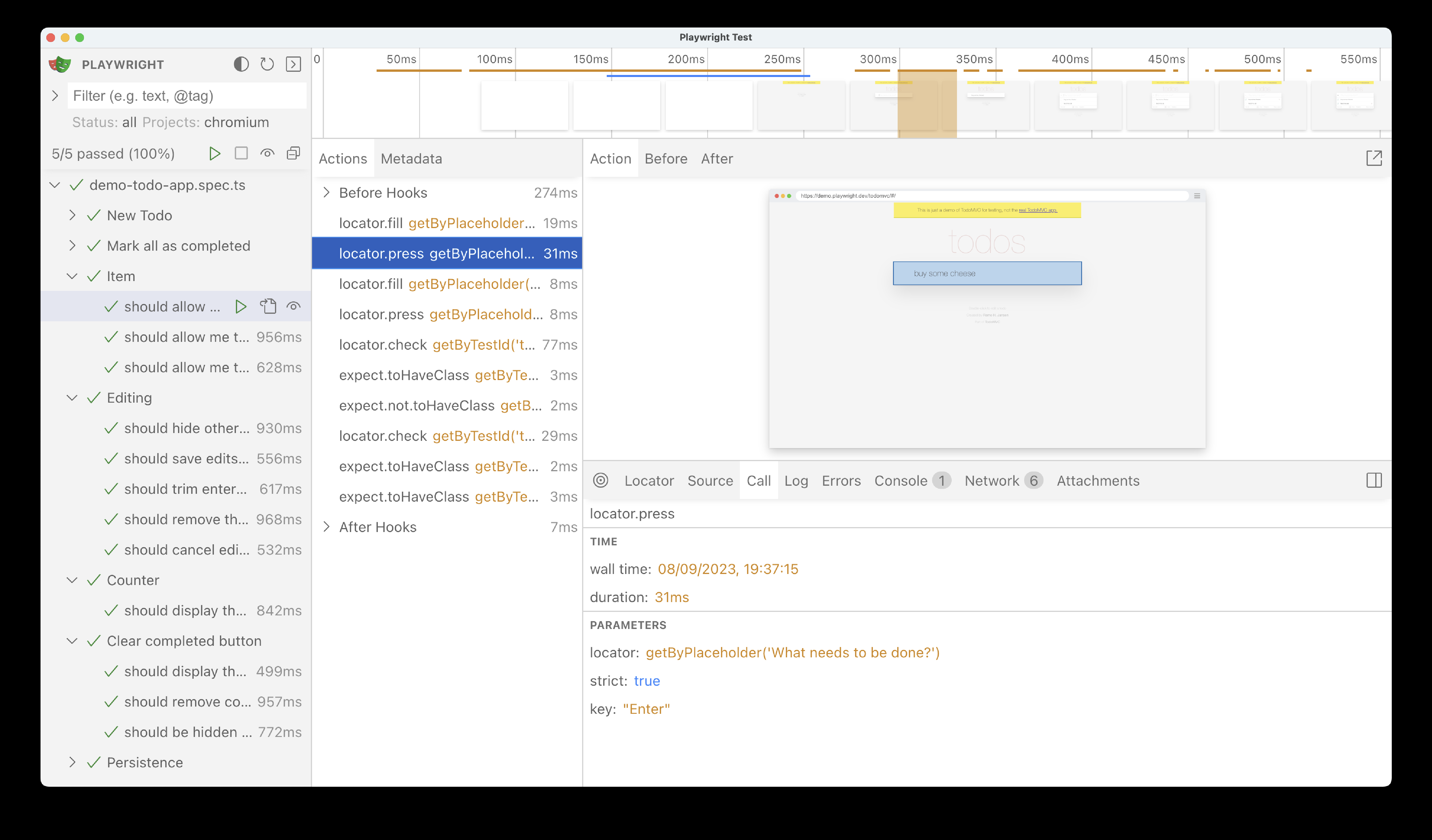This screenshot has width=1432, height=840.
Task: Select test 'should cancel edi...' 532ms
Action: (176, 550)
